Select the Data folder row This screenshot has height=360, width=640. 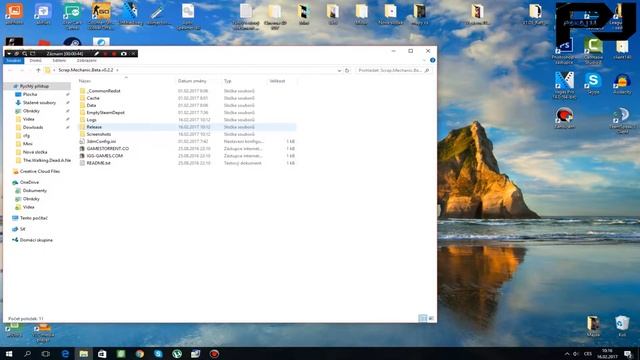click(188, 105)
